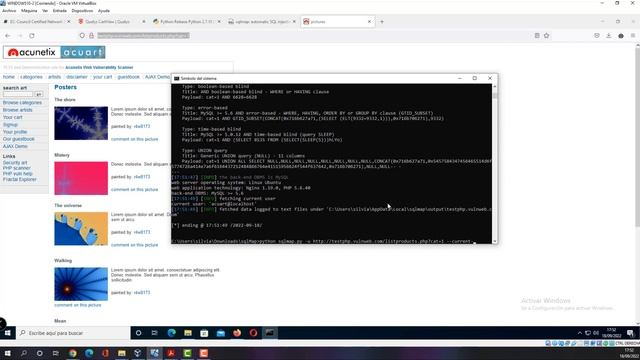Open Task View in the VM taskbar
Viewport: 640px width, 360px height.
[x=154, y=333]
